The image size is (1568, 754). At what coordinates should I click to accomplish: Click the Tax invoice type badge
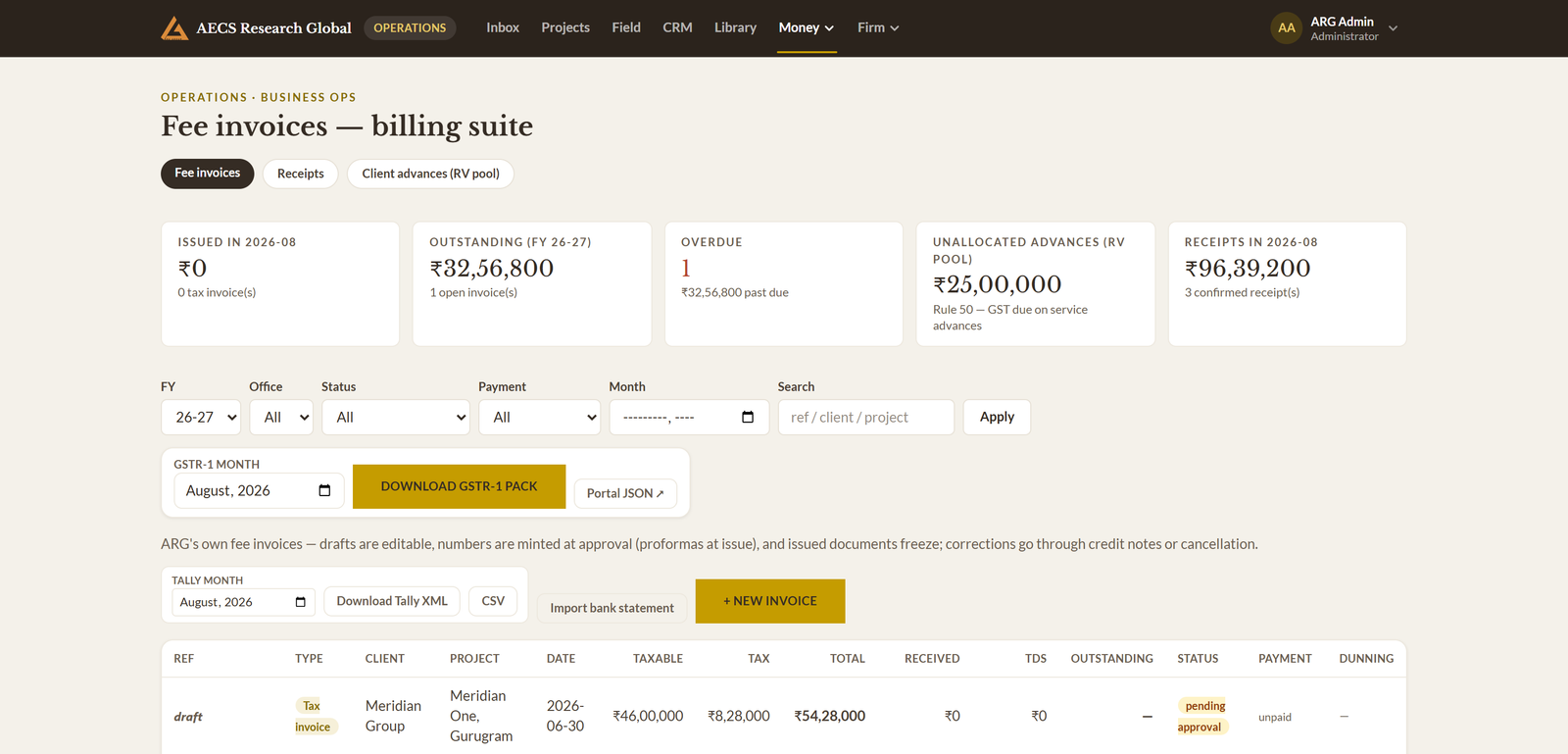316,717
